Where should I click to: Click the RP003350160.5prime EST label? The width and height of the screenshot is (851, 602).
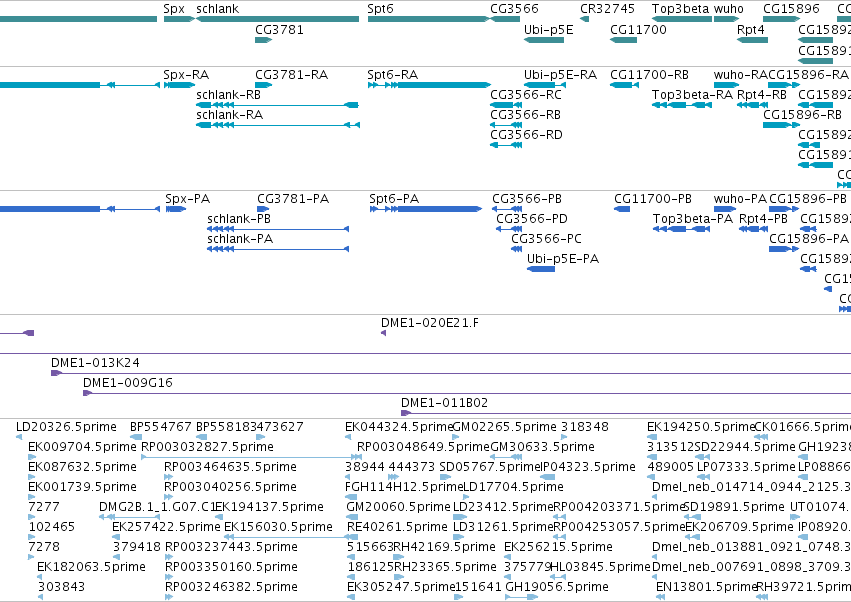point(231,567)
